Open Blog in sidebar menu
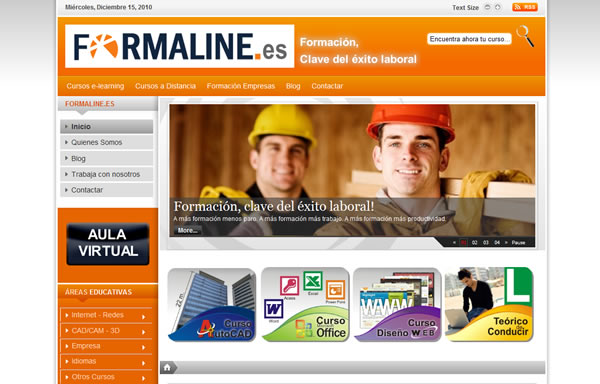 [107, 158]
